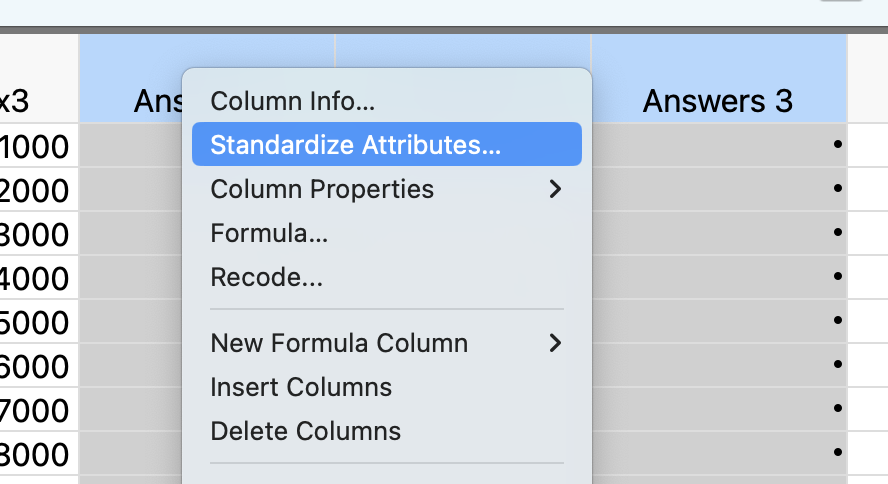Screen dimensions: 888x484
Task: Select the Answers 3 column header
Action: [717, 100]
